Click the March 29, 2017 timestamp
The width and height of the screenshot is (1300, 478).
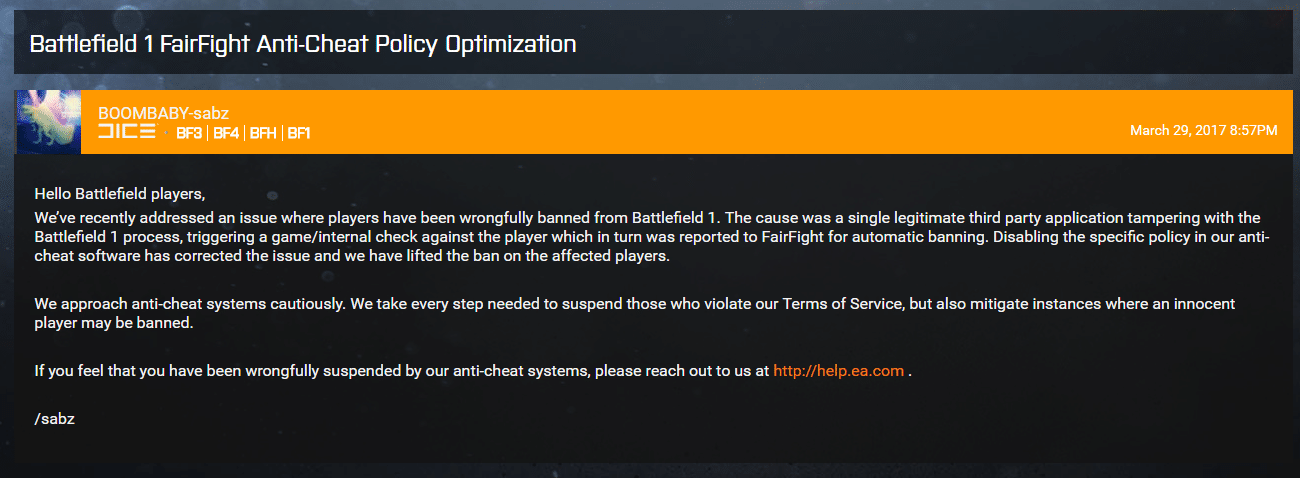click(x=1203, y=131)
